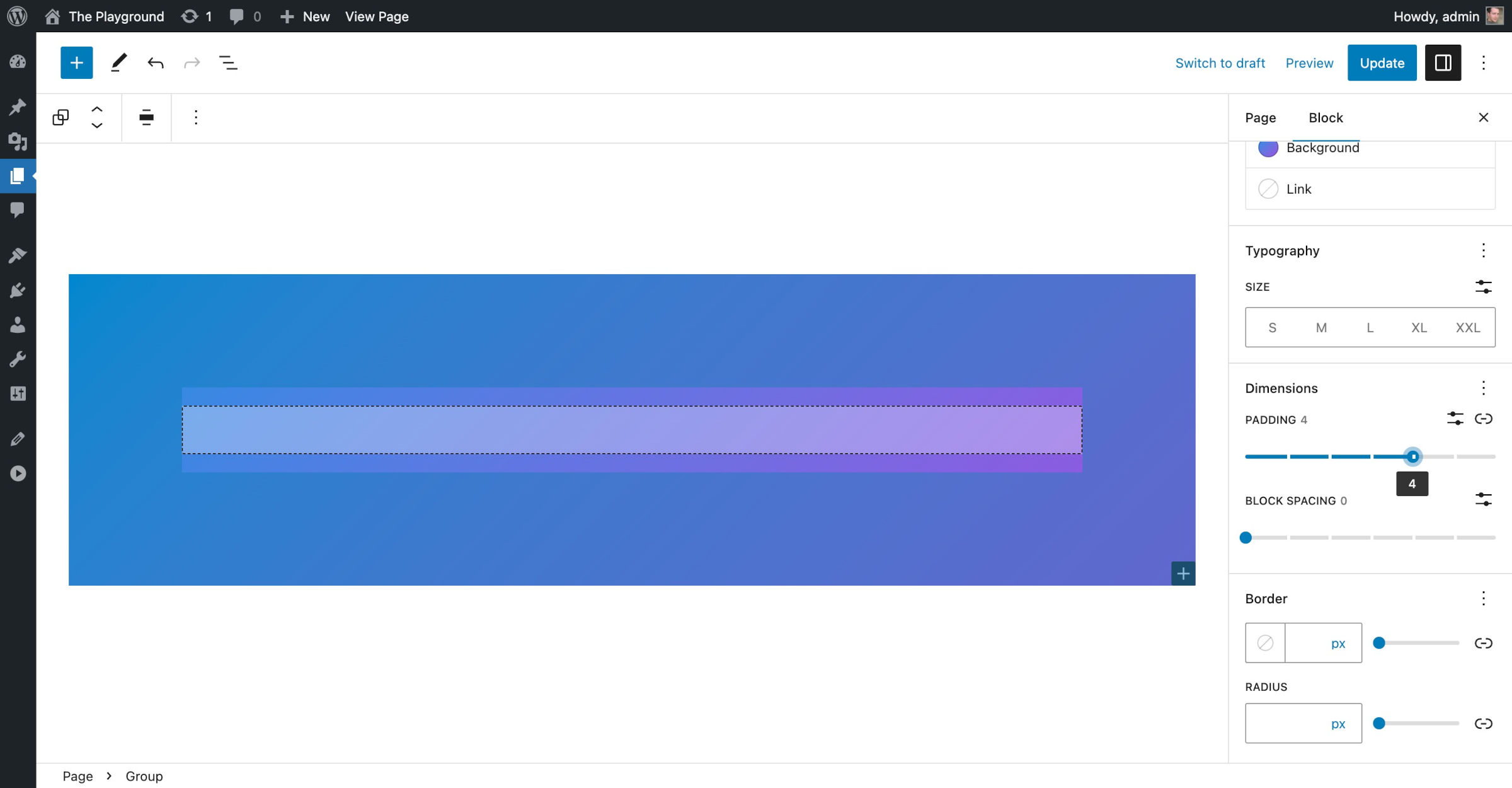Image resolution: width=1512 pixels, height=788 pixels.
Task: Click Switch to draft link
Action: (1220, 62)
